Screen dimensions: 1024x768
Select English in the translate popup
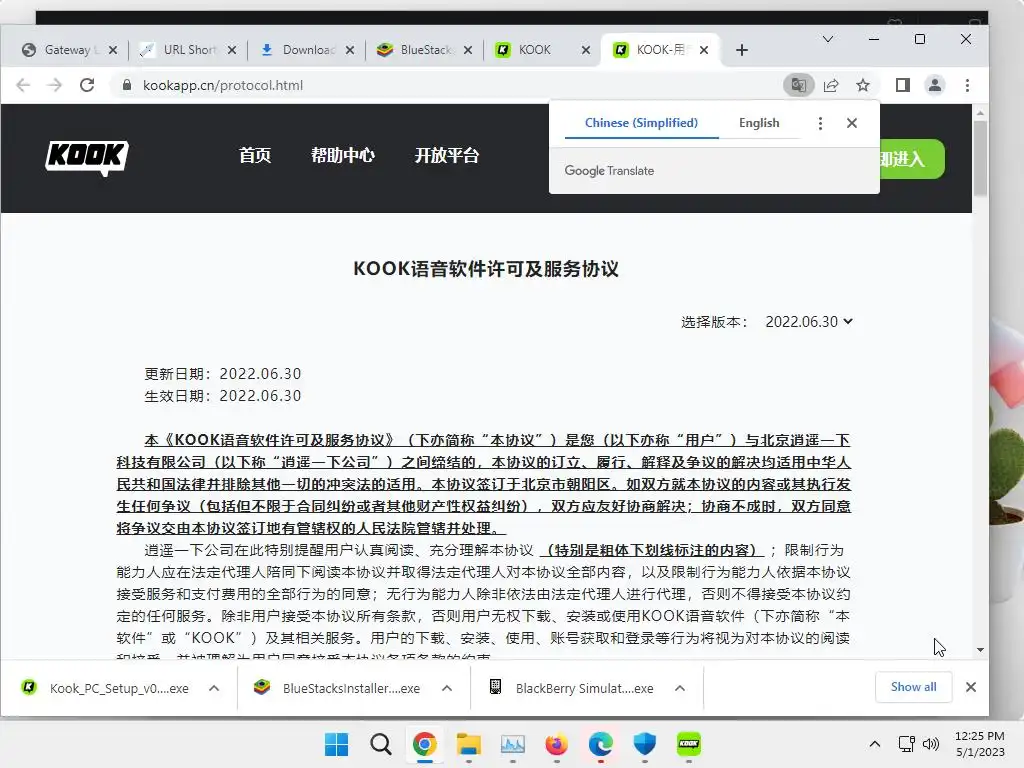pos(759,123)
